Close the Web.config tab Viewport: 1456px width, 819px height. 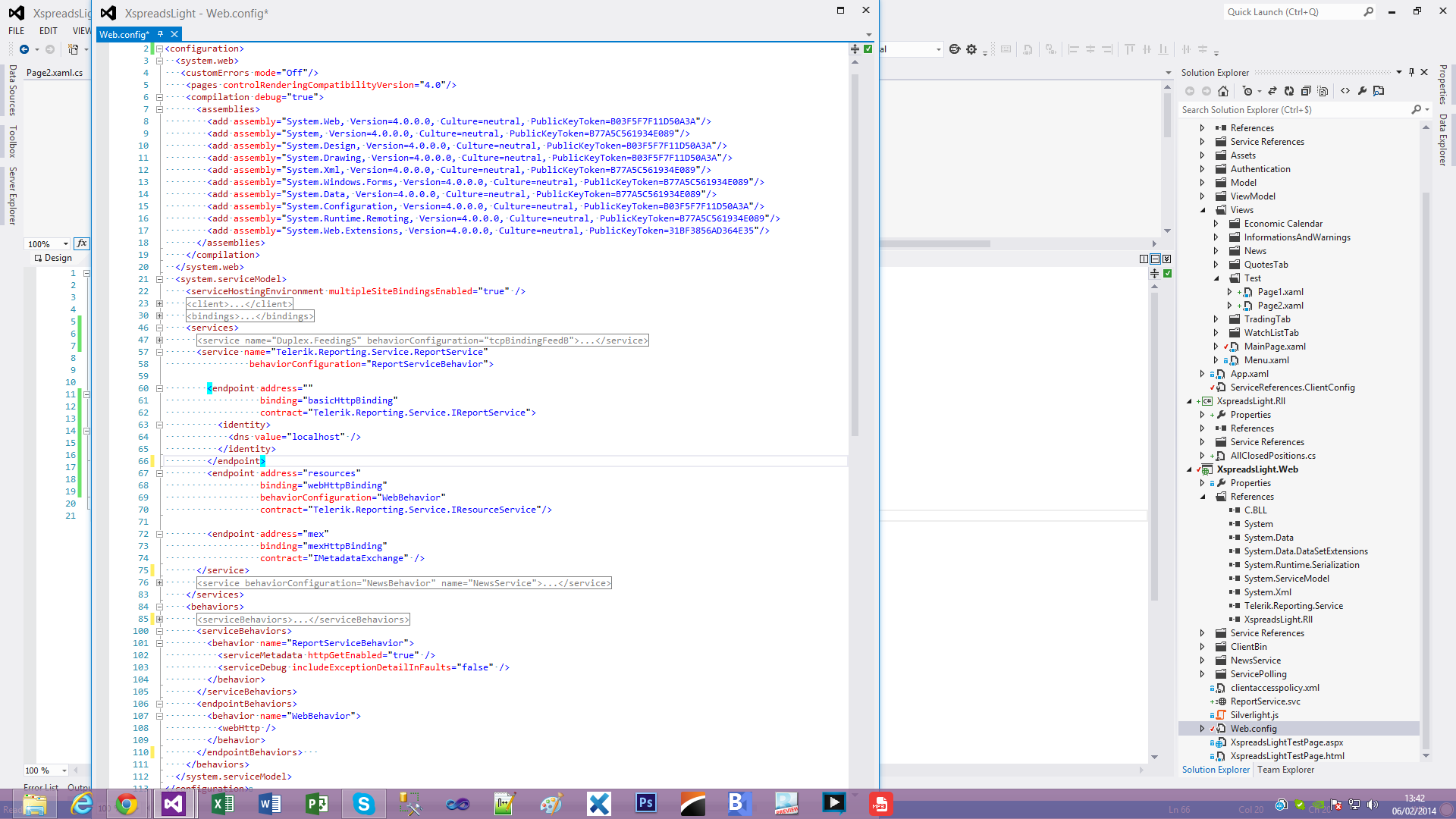tap(174, 34)
